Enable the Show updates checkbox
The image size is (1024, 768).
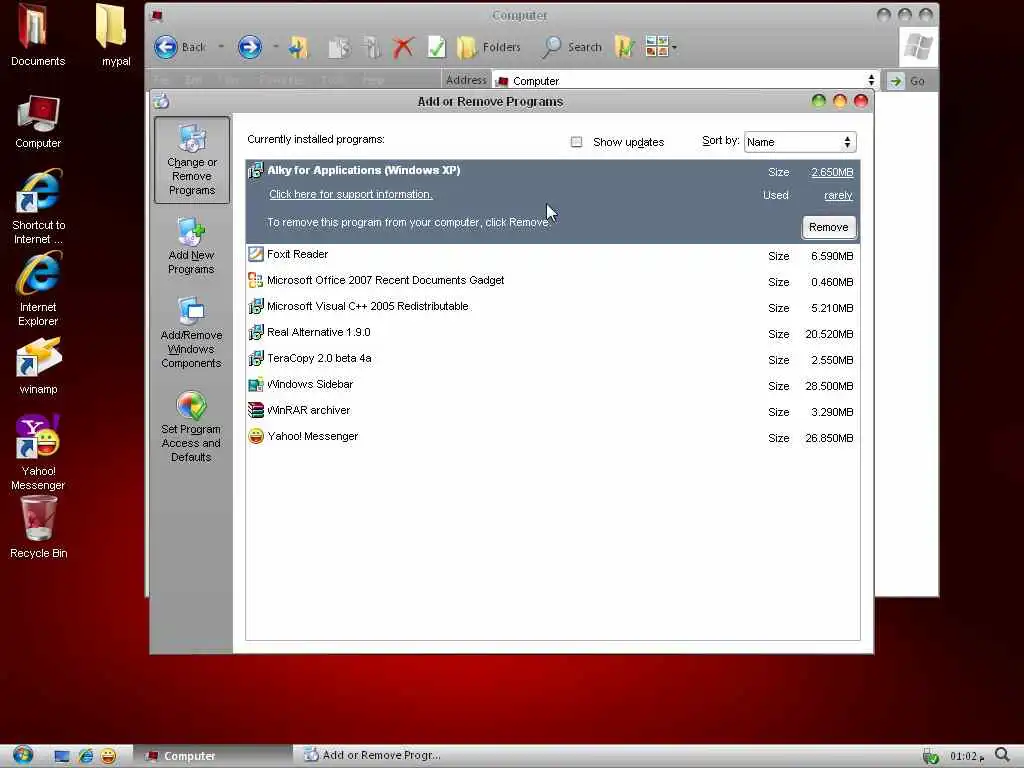point(576,142)
